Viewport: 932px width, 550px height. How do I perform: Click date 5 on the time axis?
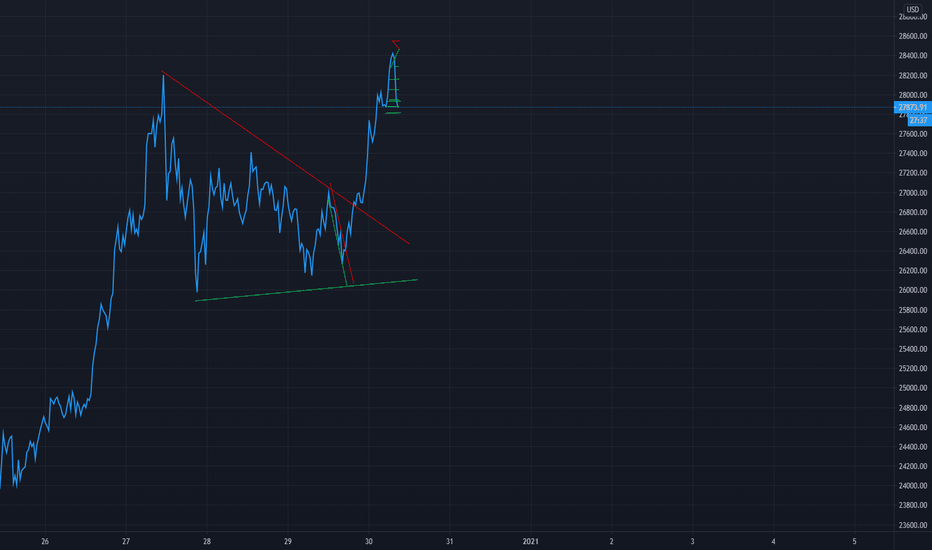pyautogui.click(x=854, y=541)
